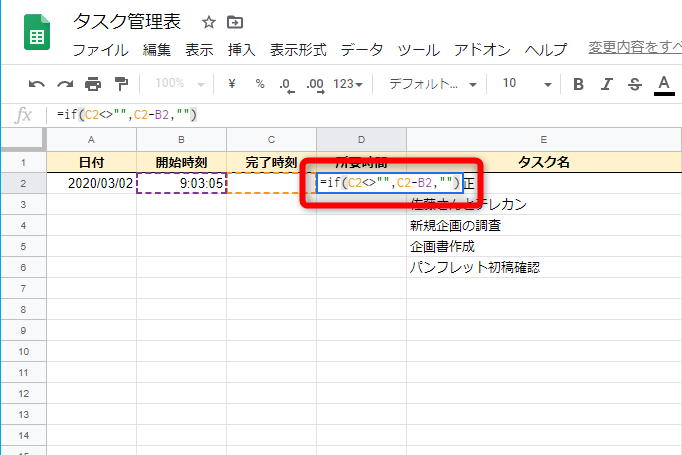Open the text color picker
682x455 pixels.
(x=664, y=85)
